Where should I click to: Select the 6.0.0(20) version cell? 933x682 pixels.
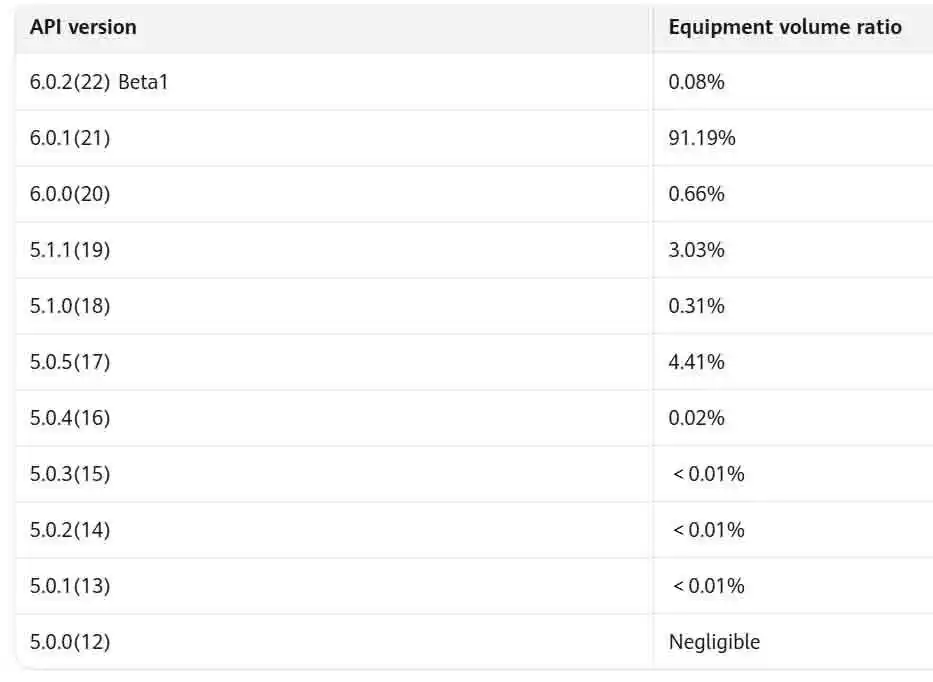pyautogui.click(x=70, y=194)
